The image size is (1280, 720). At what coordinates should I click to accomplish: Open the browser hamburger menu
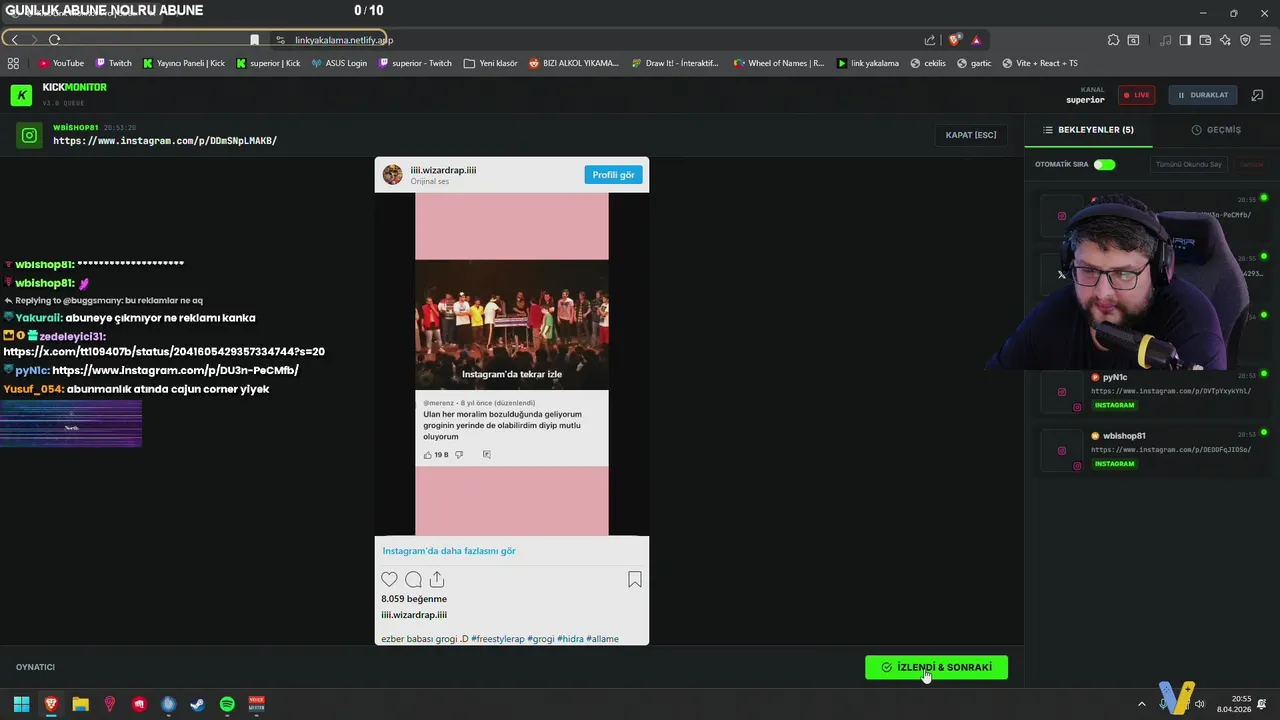click(x=1265, y=40)
